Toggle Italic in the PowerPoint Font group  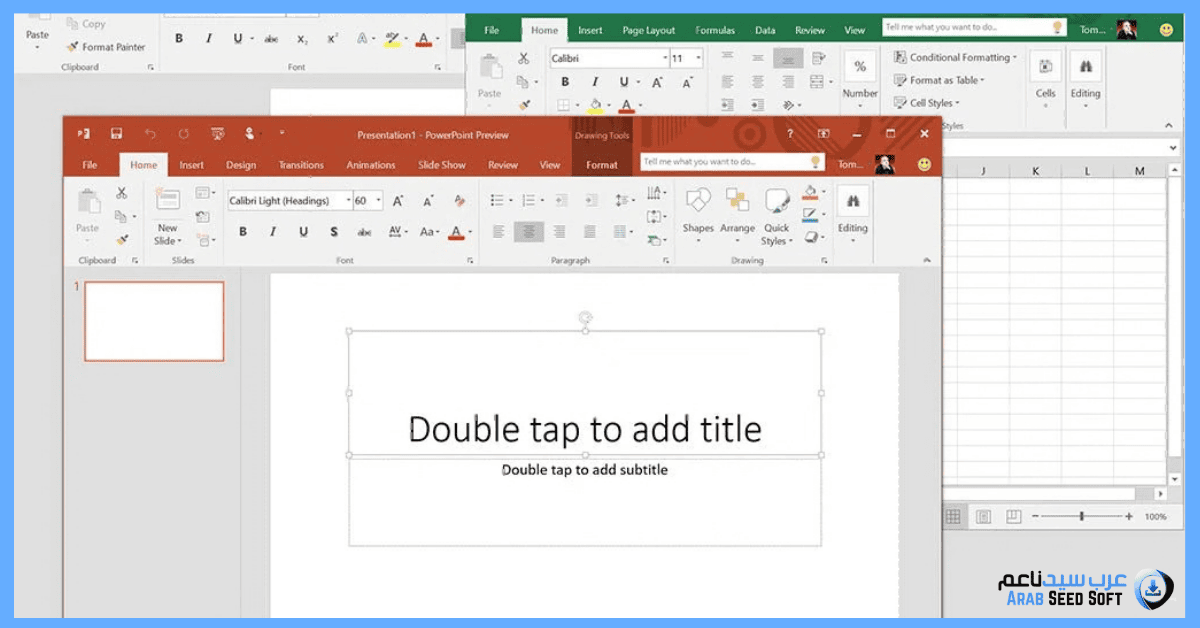pyautogui.click(x=272, y=232)
